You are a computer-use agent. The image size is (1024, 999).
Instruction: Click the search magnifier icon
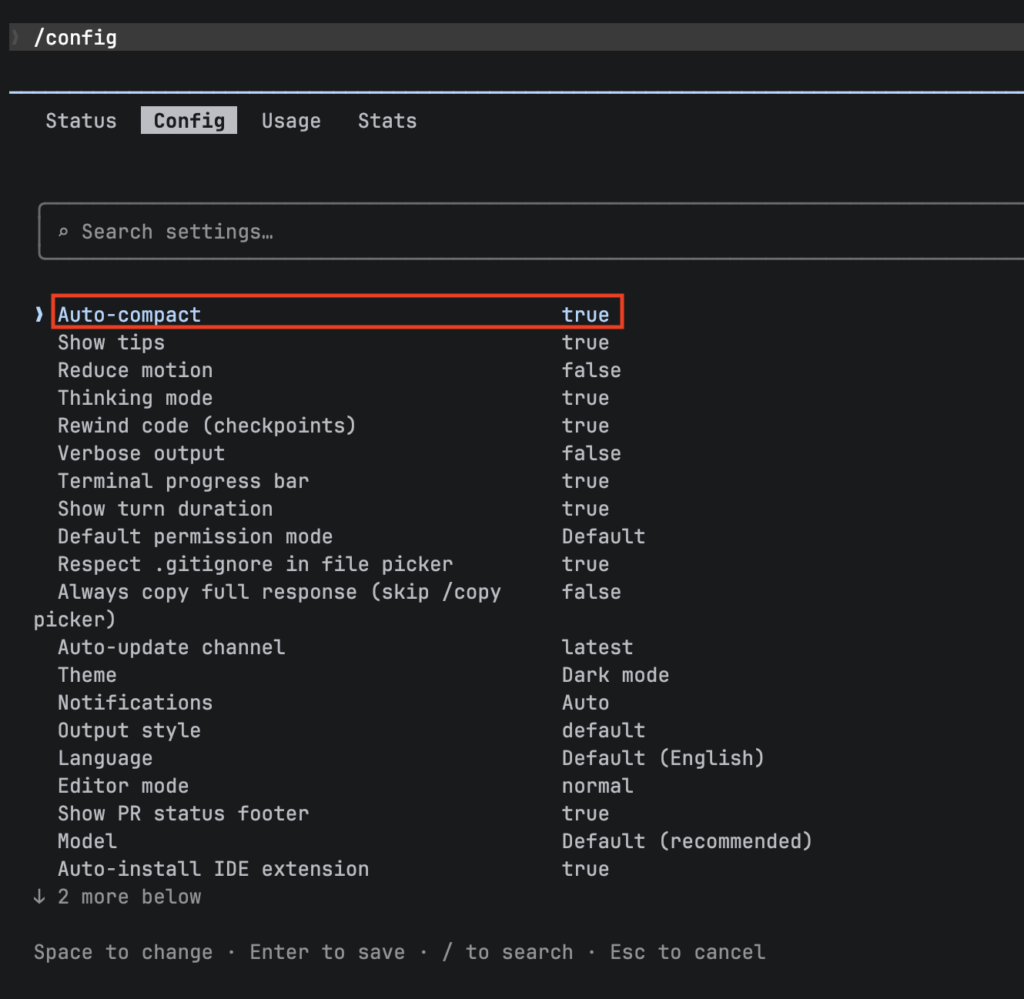pos(63,232)
